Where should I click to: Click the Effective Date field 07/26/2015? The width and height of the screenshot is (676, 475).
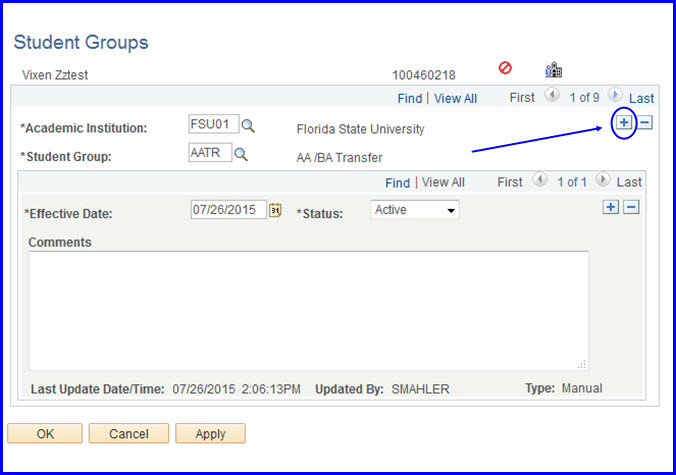(x=229, y=209)
